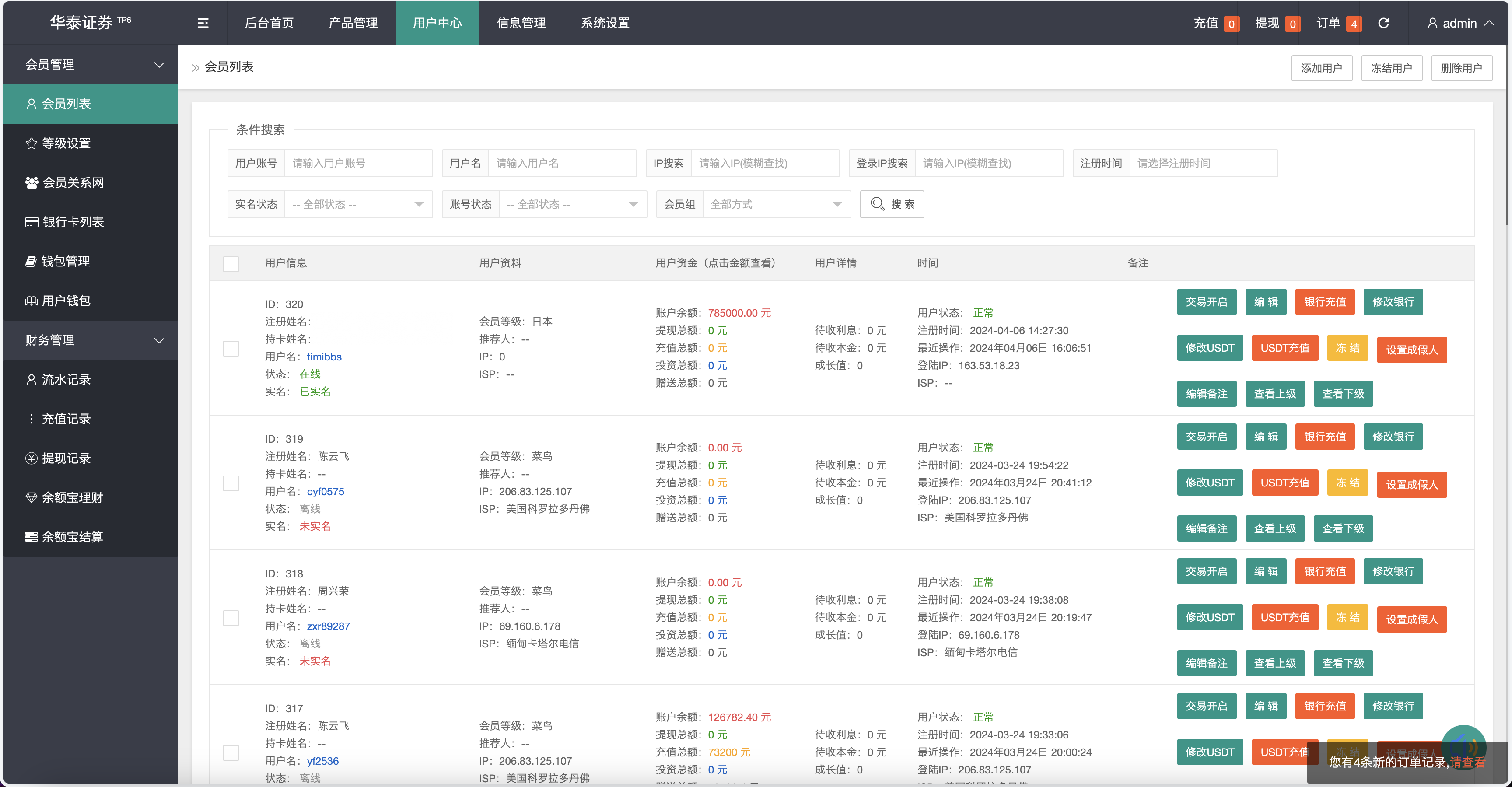Click the 添加用户 button
This screenshot has height=787, width=1512.
pyautogui.click(x=1321, y=67)
